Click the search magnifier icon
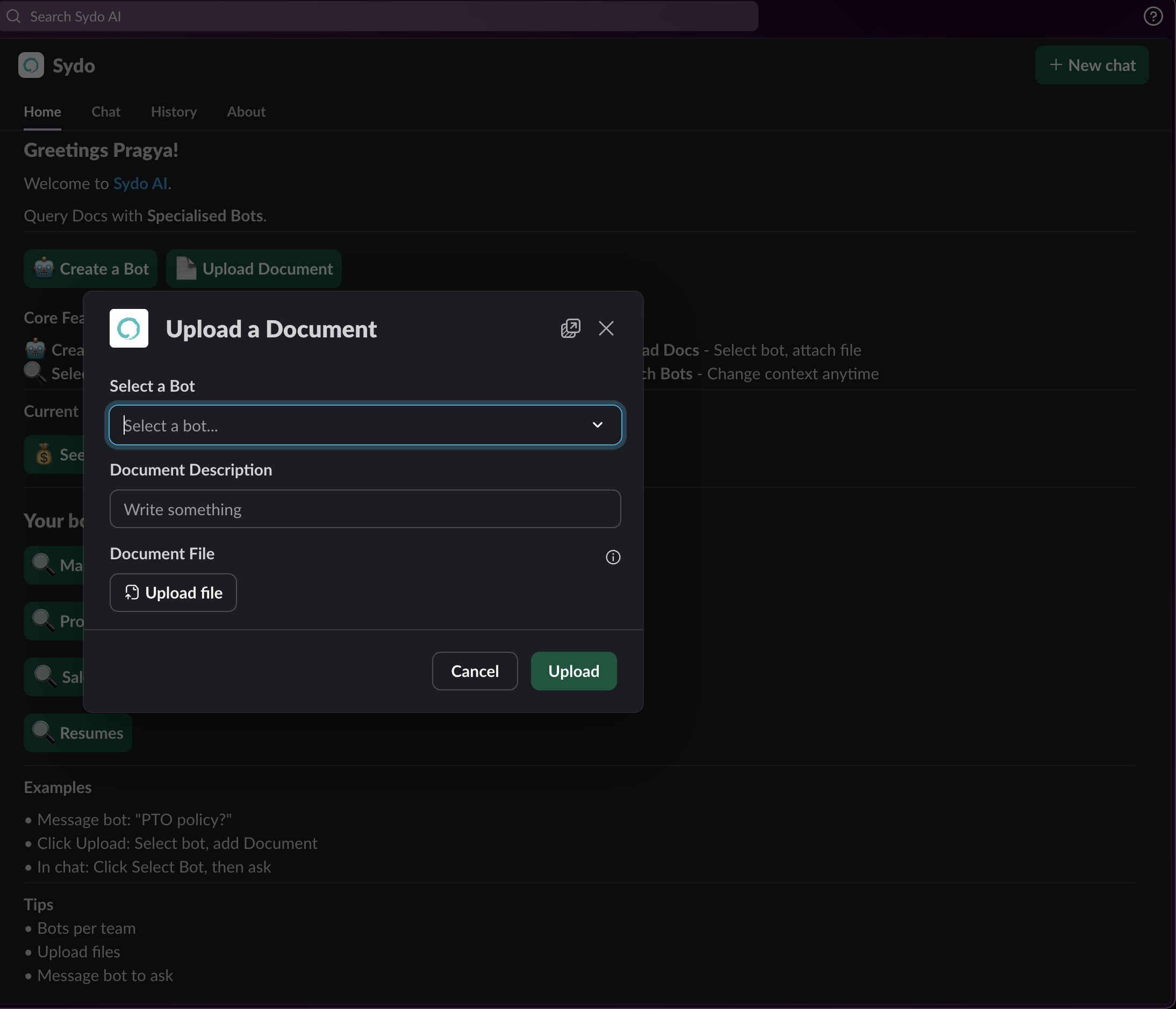 tap(13, 17)
